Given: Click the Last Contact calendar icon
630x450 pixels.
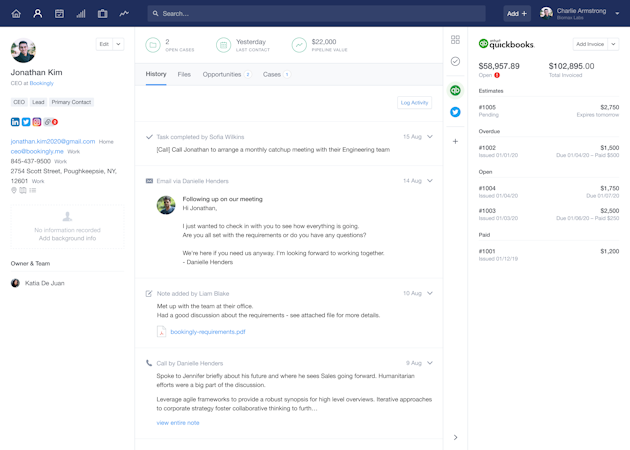Looking at the screenshot, I should [x=223, y=45].
